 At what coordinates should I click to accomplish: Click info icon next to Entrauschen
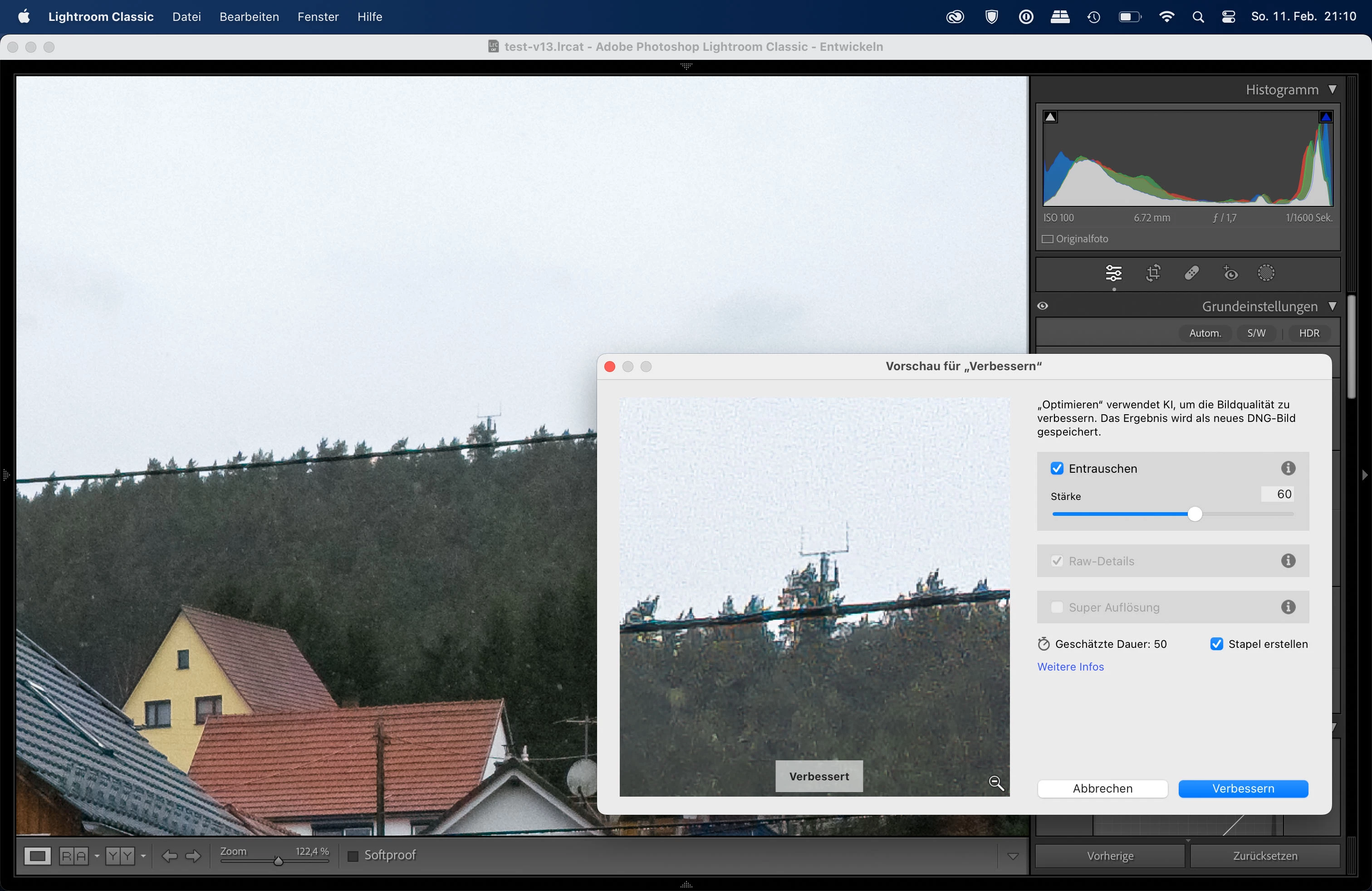tap(1288, 468)
